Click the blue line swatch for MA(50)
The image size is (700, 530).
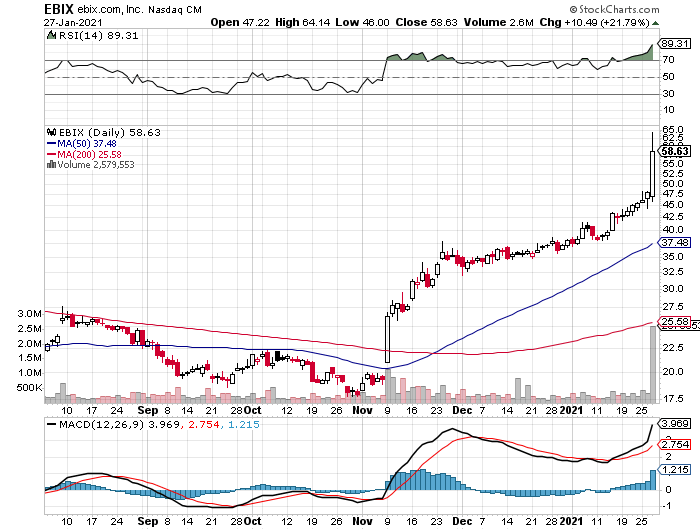click(x=51, y=144)
